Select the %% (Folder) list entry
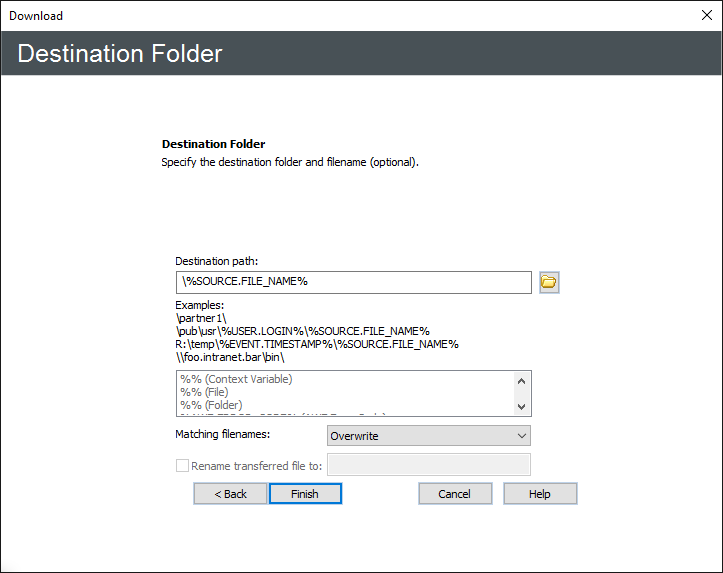Screen dimensions: 723x573 coord(211,406)
